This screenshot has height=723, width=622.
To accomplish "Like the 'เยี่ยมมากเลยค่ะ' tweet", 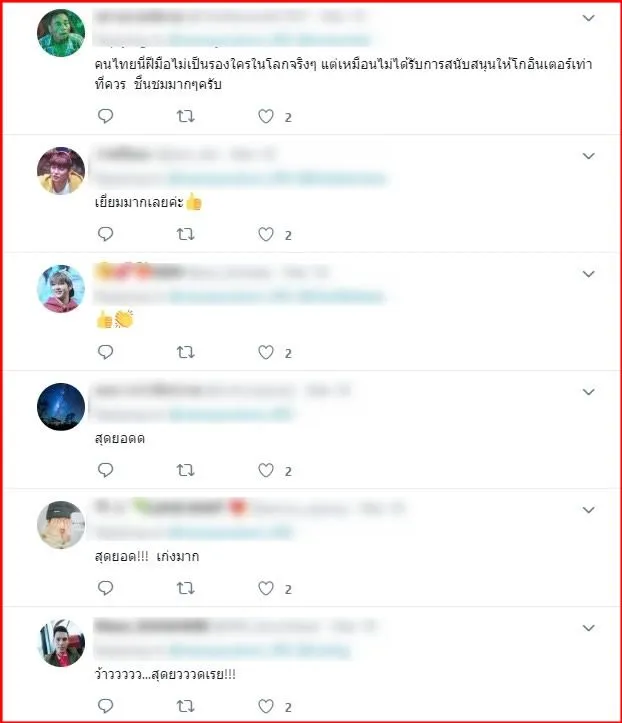I will pyautogui.click(x=266, y=234).
